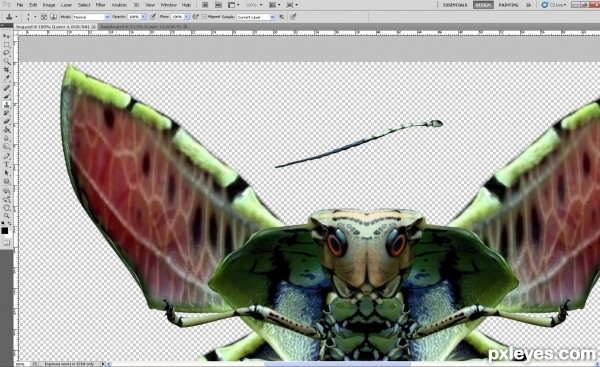Open the Layer menu
This screenshot has width=600, height=367.
pos(66,5)
